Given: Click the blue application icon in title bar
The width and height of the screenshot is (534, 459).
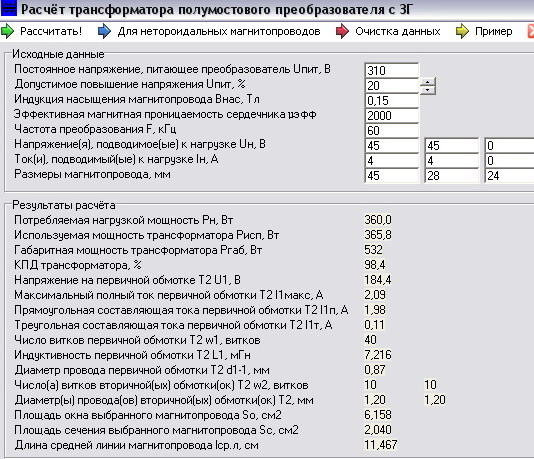Looking at the screenshot, I should tap(9, 9).
